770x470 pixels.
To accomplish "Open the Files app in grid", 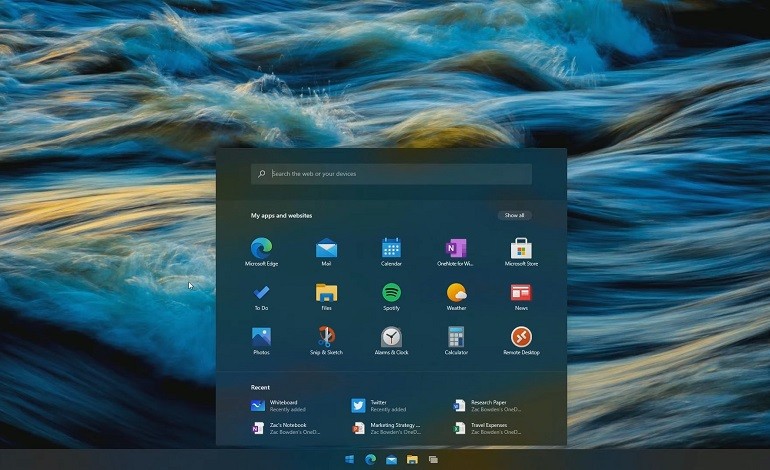I will 326,297.
